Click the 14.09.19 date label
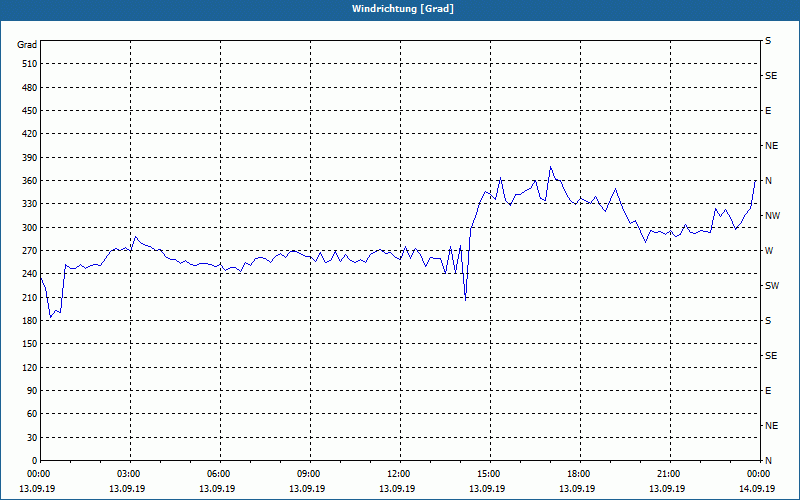This screenshot has height=500, width=800. (x=757, y=489)
